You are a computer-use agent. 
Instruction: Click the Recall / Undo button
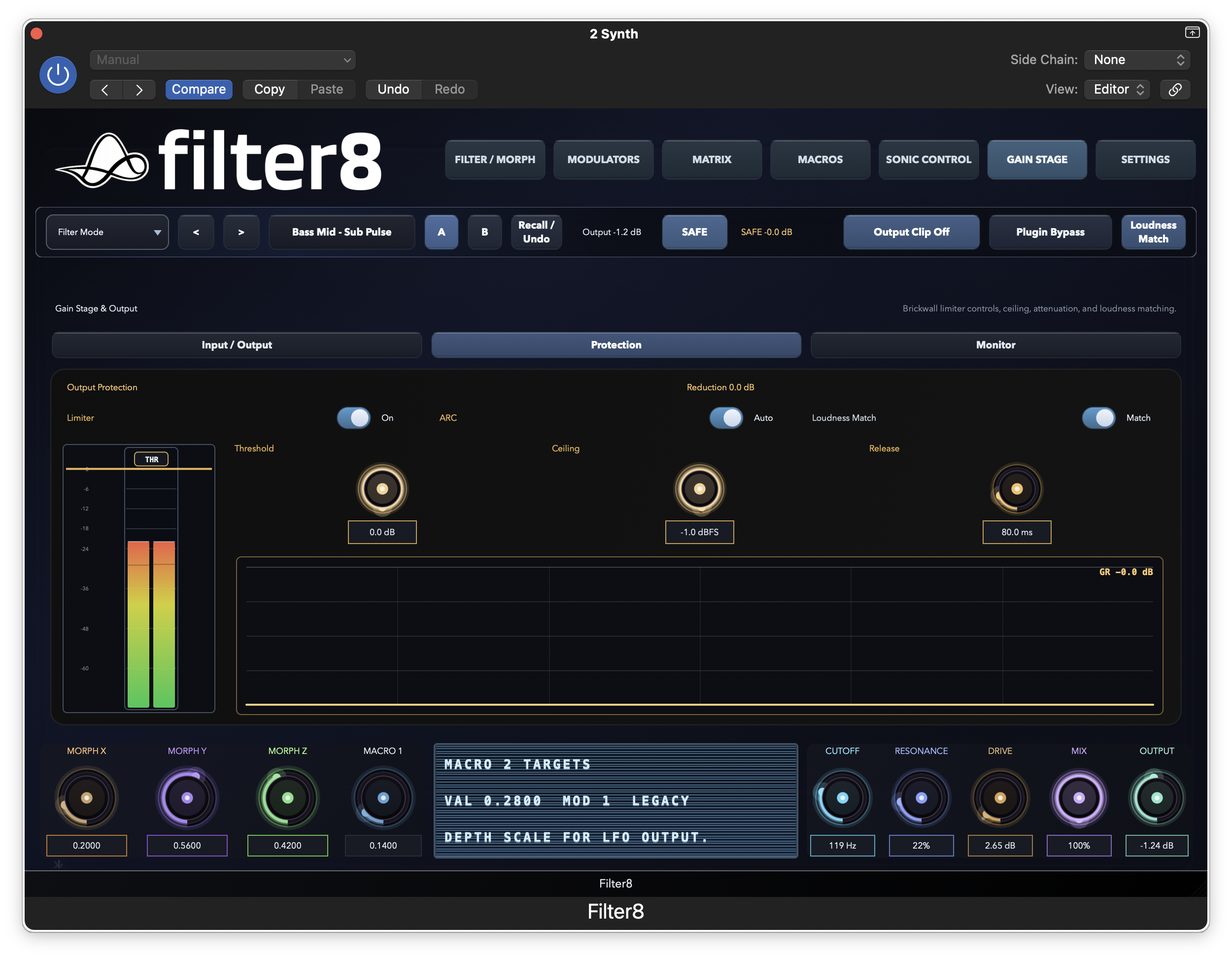click(536, 232)
